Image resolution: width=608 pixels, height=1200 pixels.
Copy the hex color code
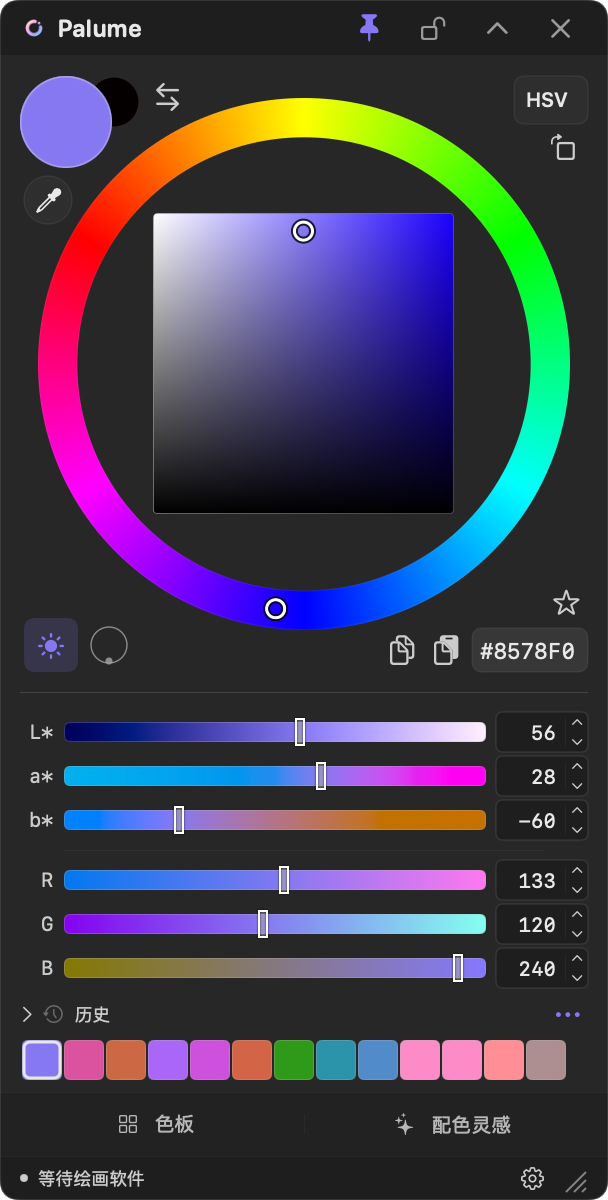pos(402,650)
